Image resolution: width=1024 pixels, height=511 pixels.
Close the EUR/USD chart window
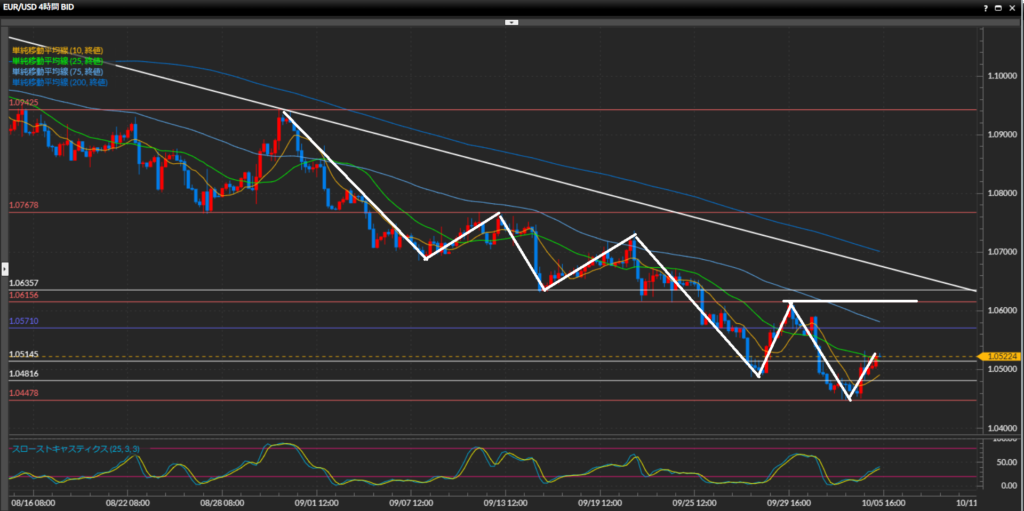[1011, 6]
